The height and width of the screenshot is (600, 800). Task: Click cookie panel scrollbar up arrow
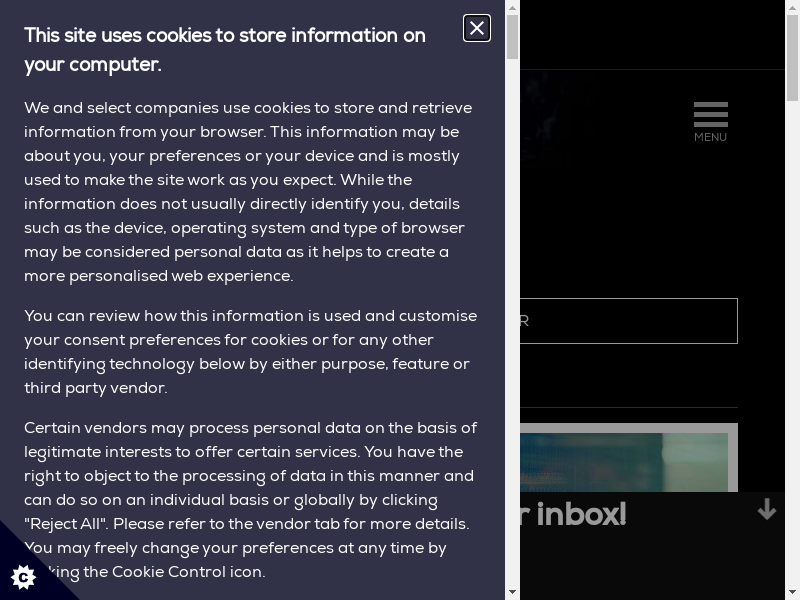(512, 8)
